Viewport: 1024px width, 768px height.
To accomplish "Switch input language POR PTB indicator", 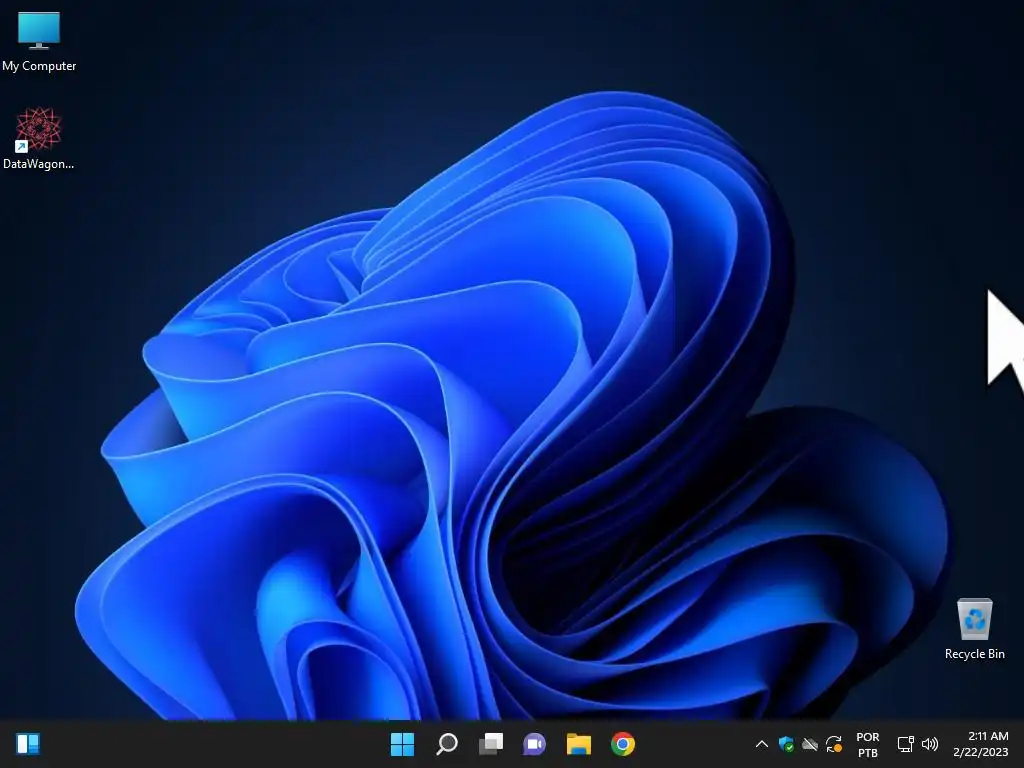I will tap(868, 744).
